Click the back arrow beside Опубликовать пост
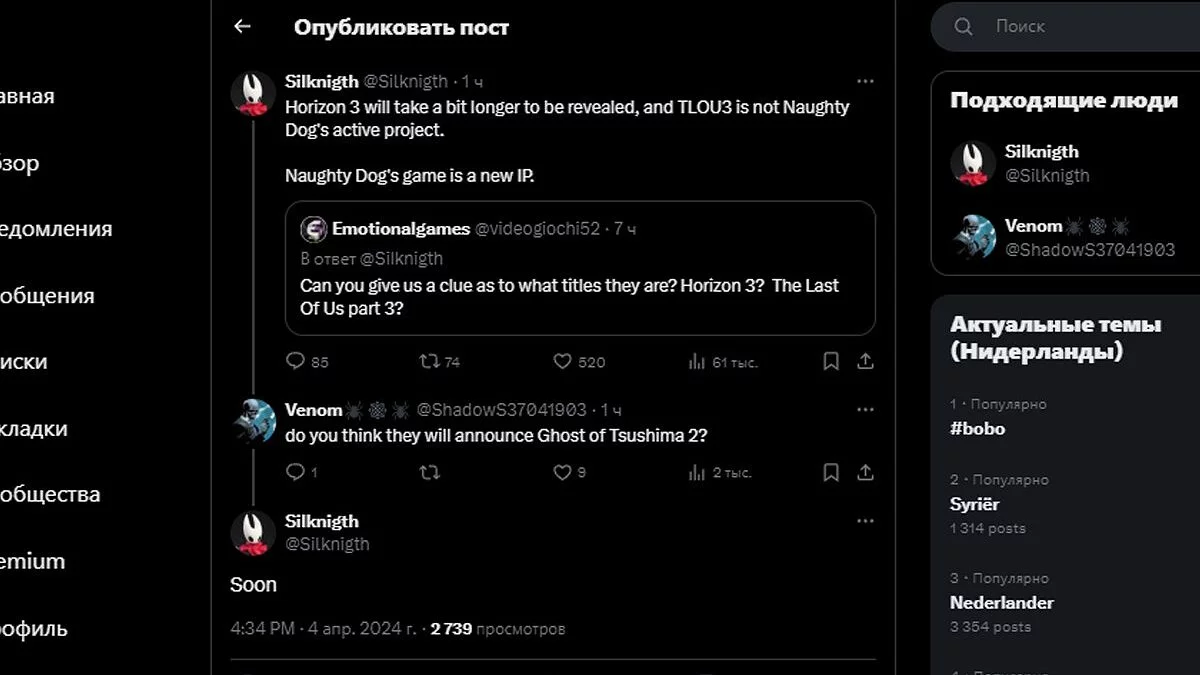 tap(242, 27)
